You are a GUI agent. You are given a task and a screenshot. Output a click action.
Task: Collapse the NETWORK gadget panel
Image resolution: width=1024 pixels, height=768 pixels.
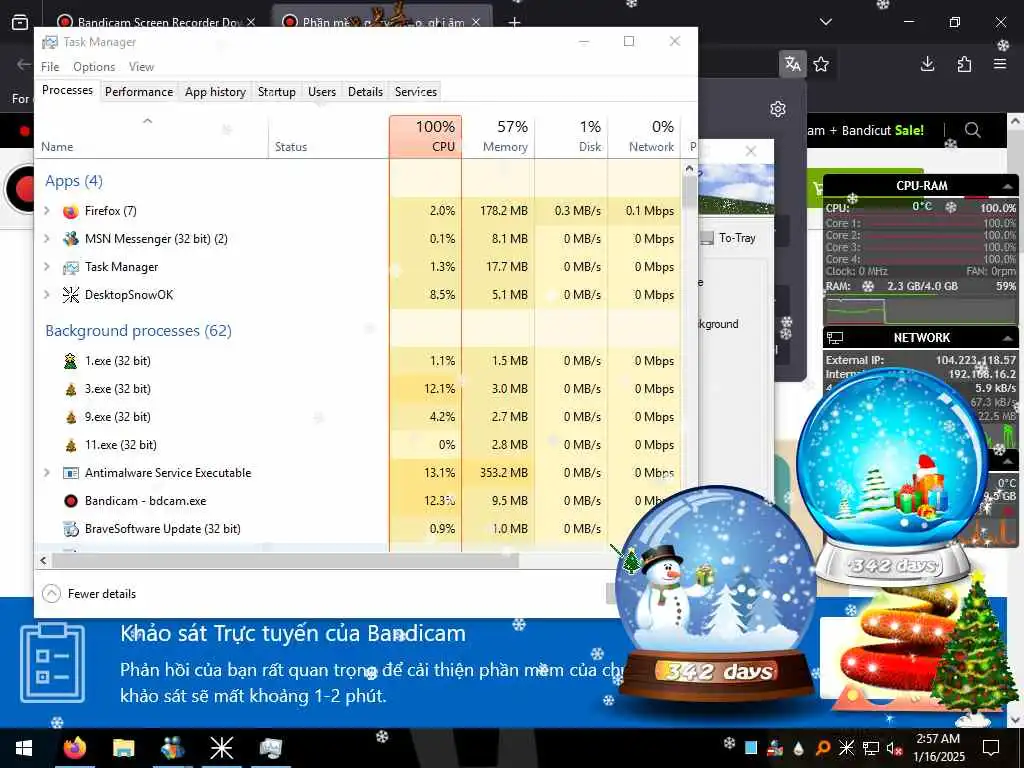point(1008,338)
